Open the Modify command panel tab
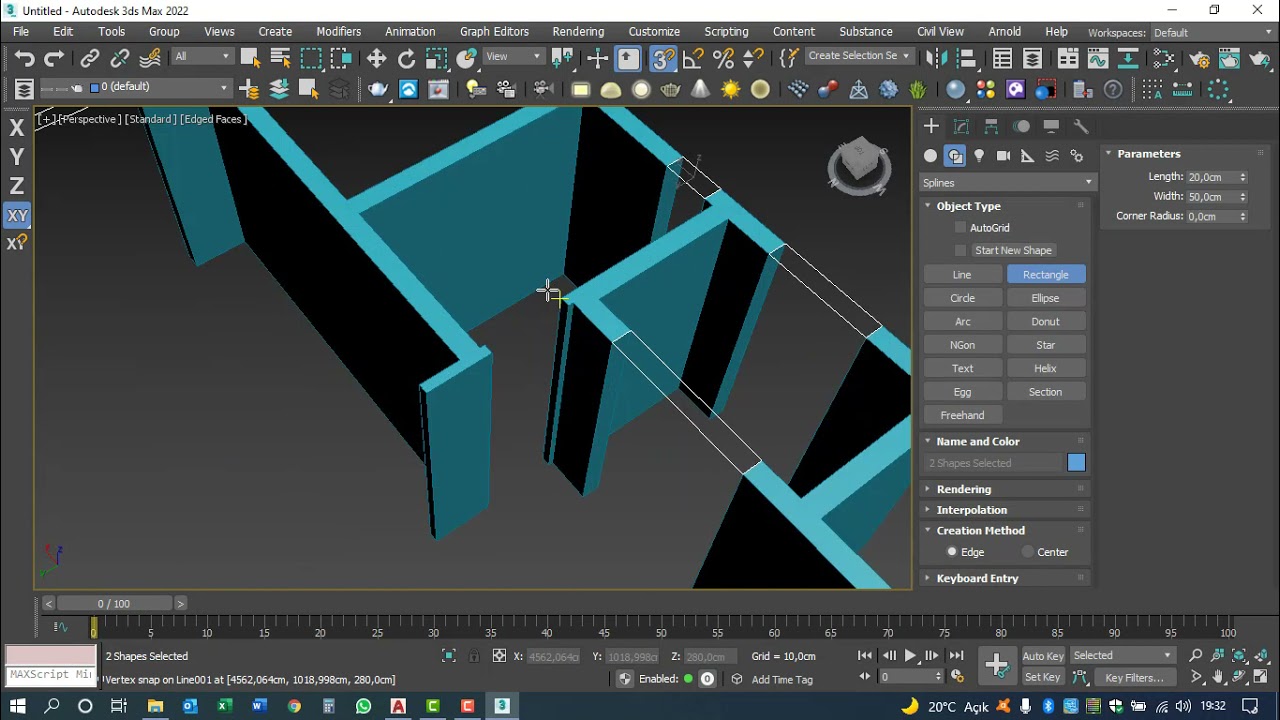Viewport: 1280px width, 720px height. [961, 126]
